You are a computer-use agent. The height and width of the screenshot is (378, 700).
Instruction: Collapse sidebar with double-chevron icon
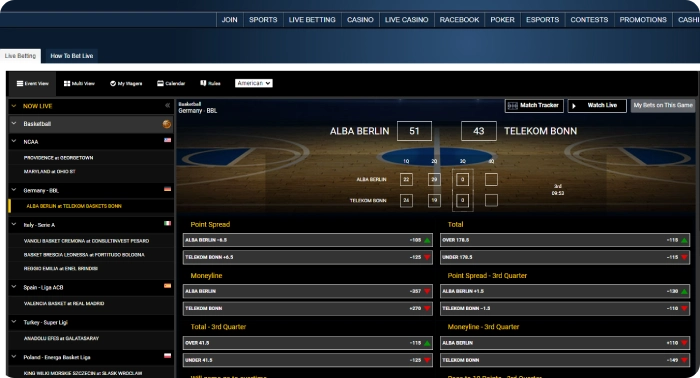167,106
